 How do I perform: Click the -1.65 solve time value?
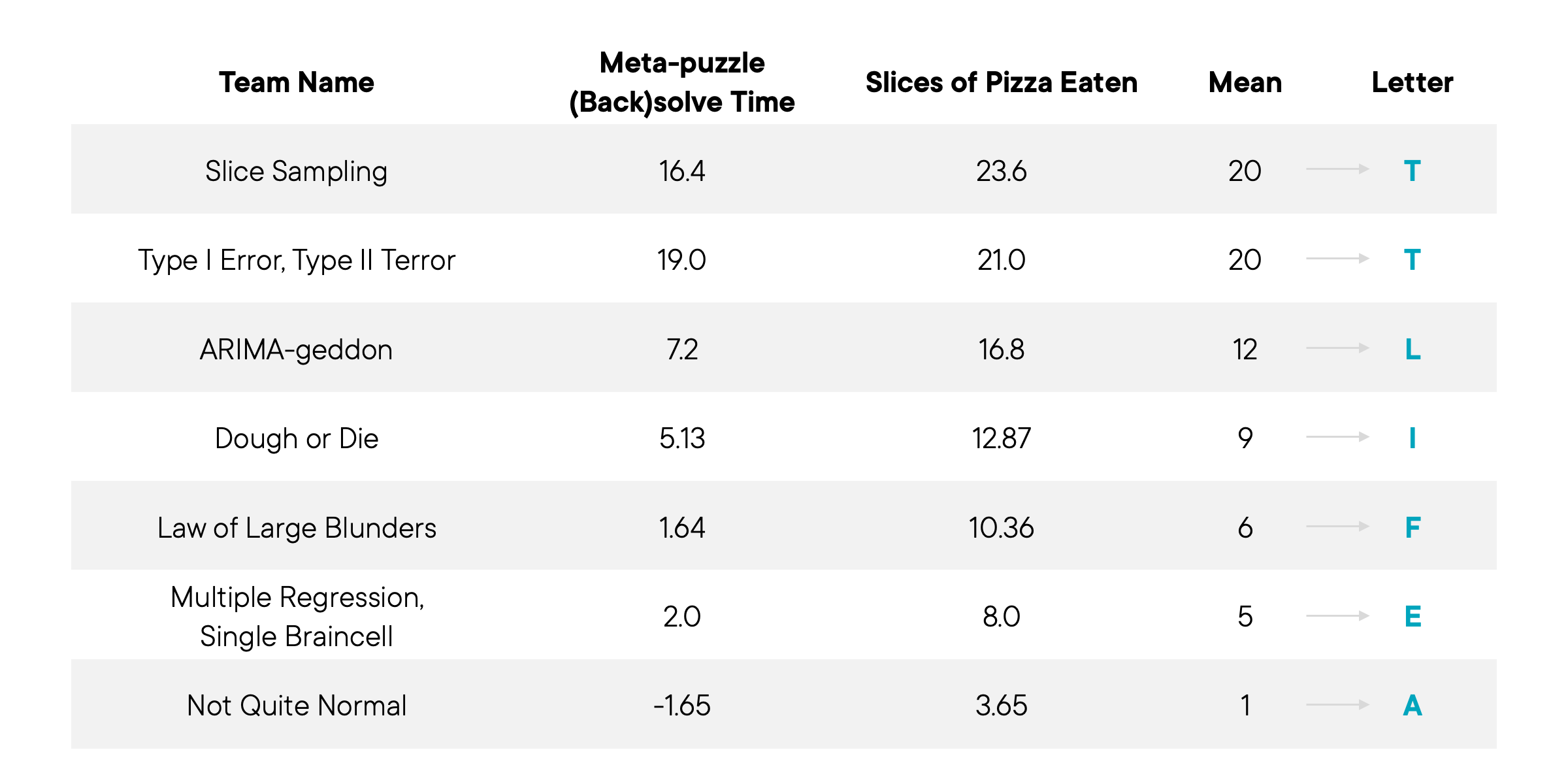coord(682,706)
